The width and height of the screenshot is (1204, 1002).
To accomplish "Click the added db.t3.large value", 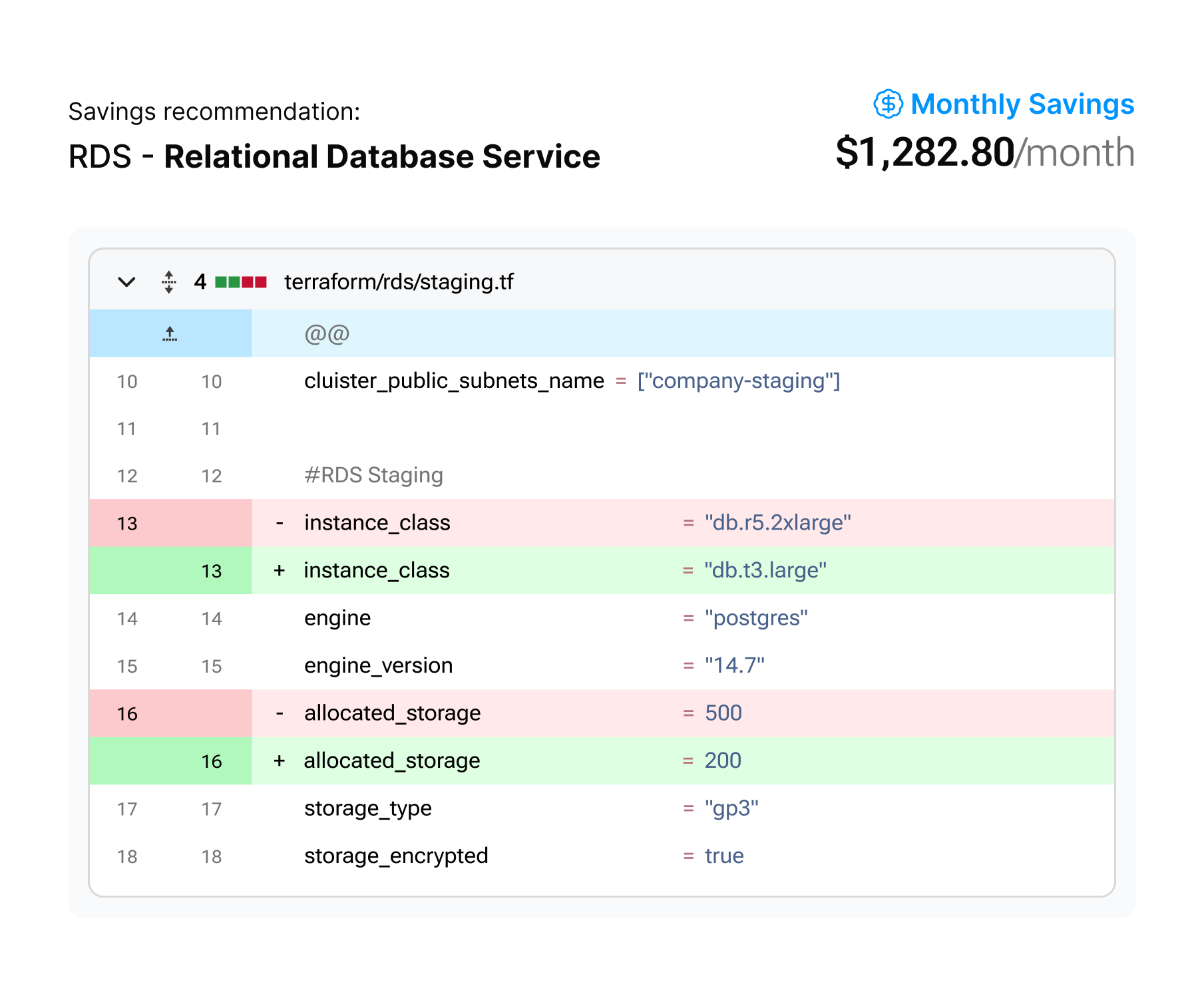I will 765,570.
